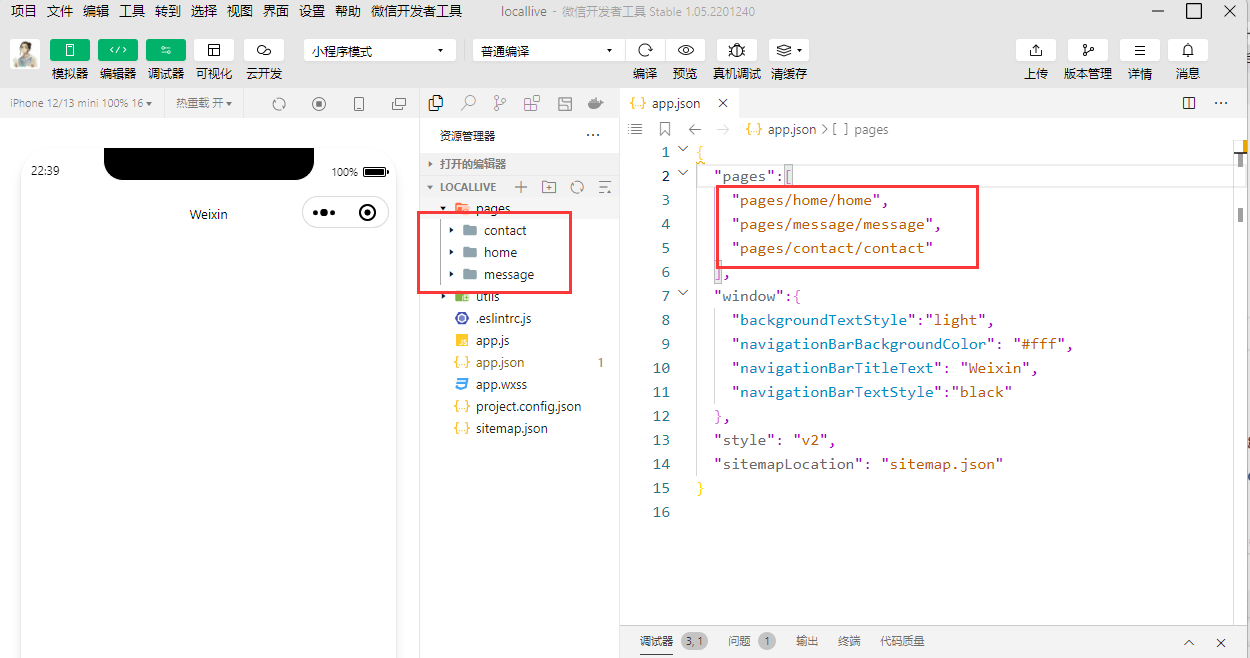The height and width of the screenshot is (658, 1250).
Task: Fold the code block at line 2
Action: (683, 174)
